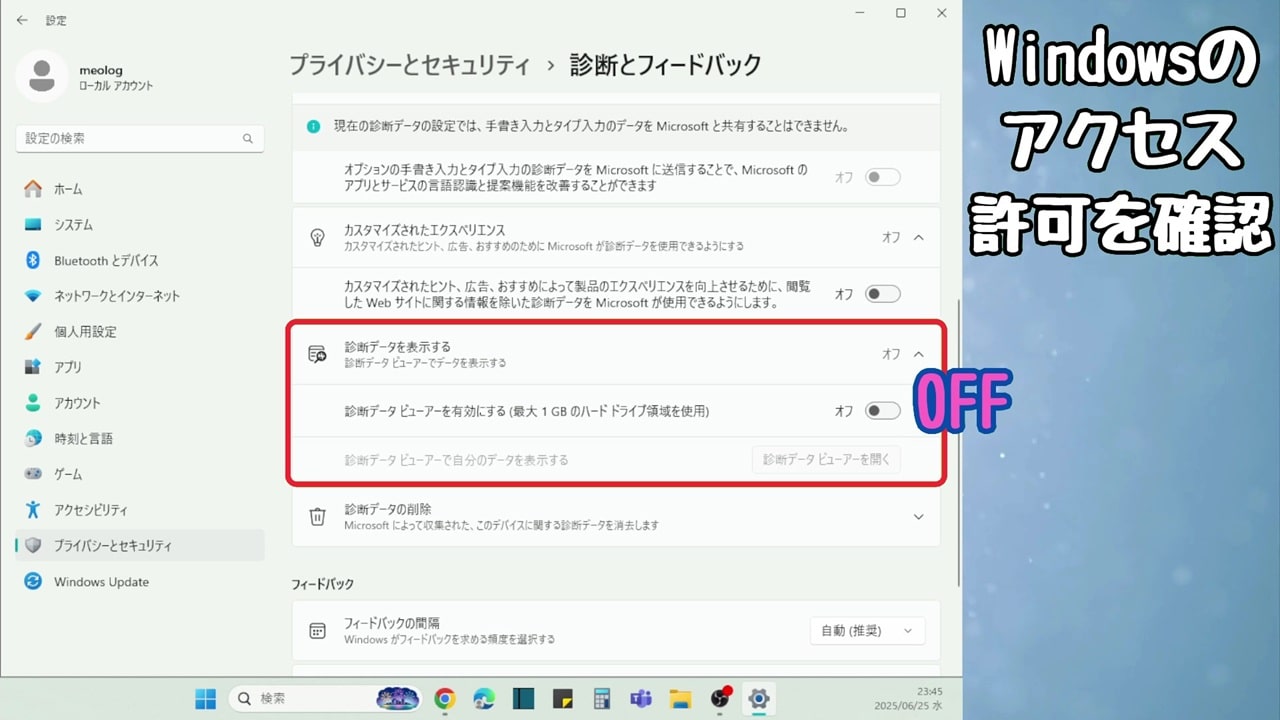Open the 自動 (推奨) feedback frequency dropdown
This screenshot has width=1280, height=720.
coord(867,631)
